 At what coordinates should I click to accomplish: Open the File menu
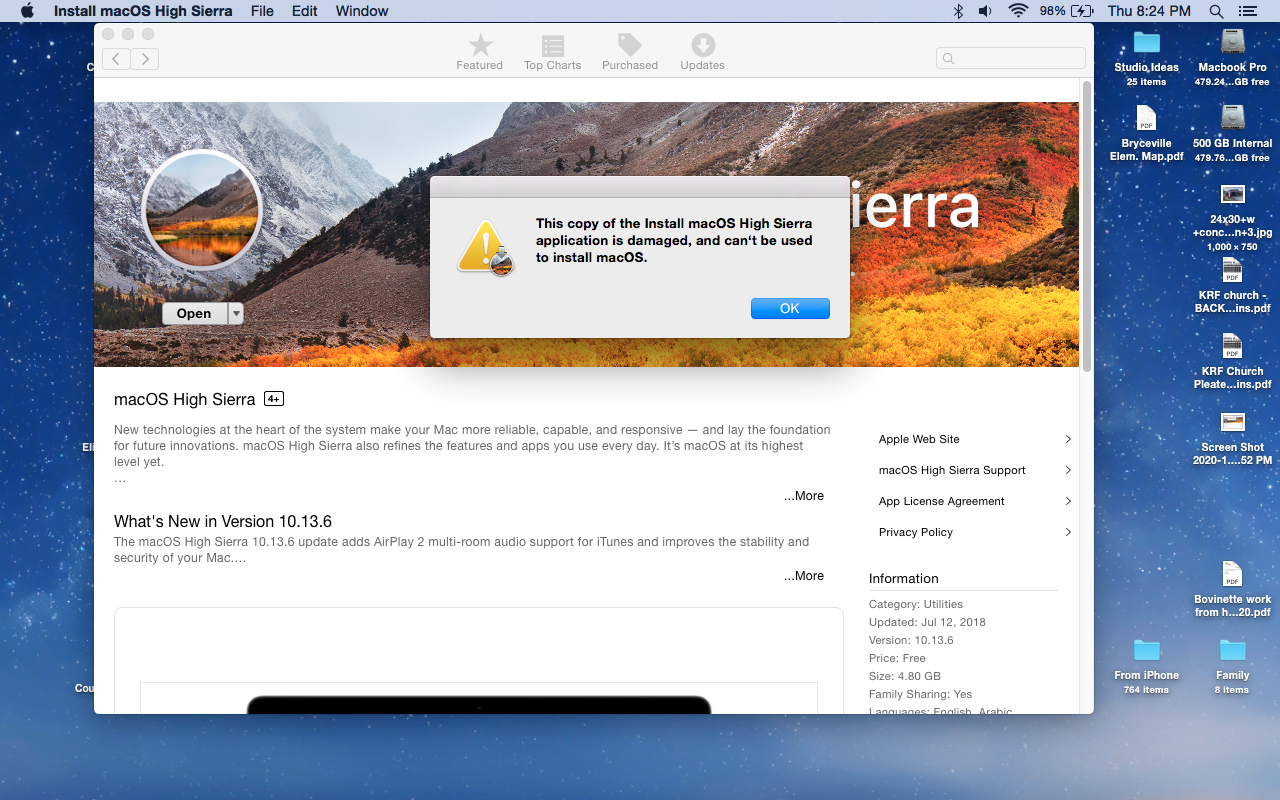[x=262, y=11]
